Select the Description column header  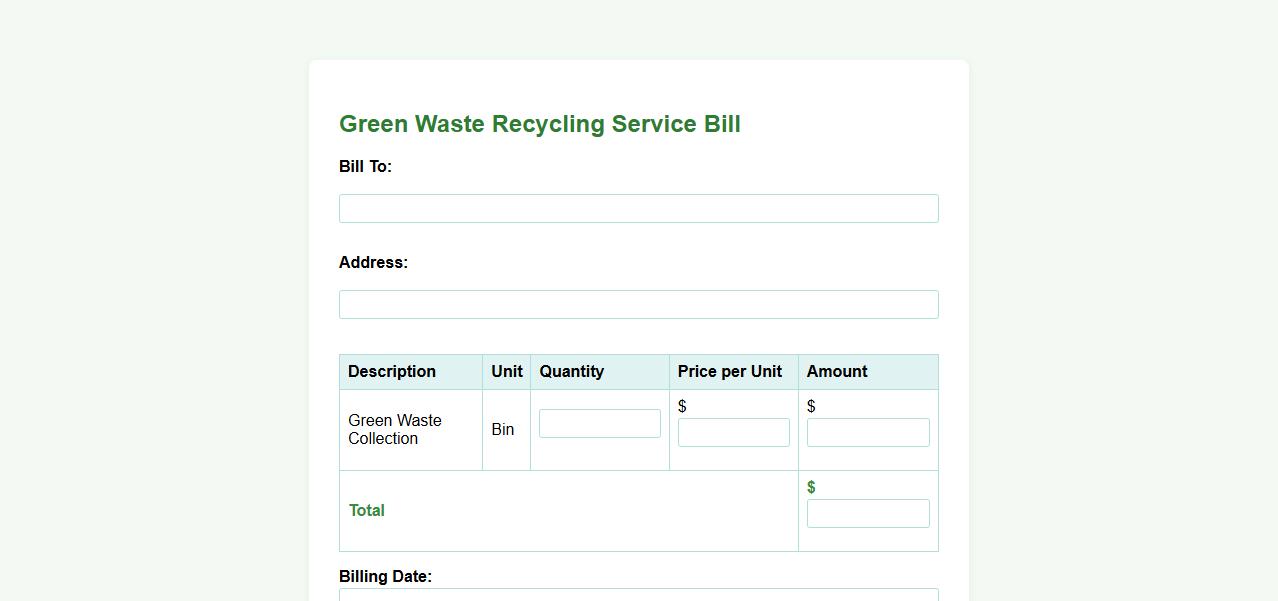[392, 371]
